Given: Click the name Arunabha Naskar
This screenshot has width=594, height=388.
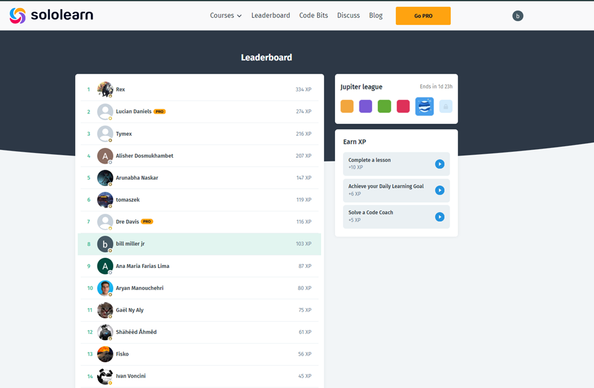Looking at the screenshot, I should point(137,178).
